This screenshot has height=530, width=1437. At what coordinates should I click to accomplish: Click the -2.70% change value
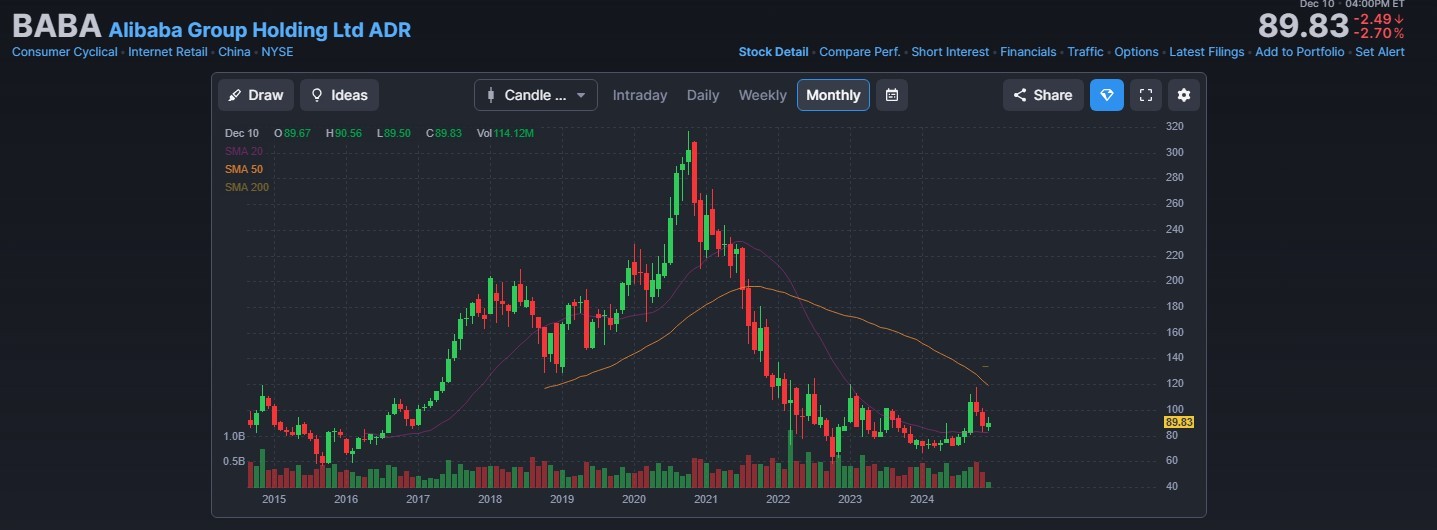(1379, 33)
